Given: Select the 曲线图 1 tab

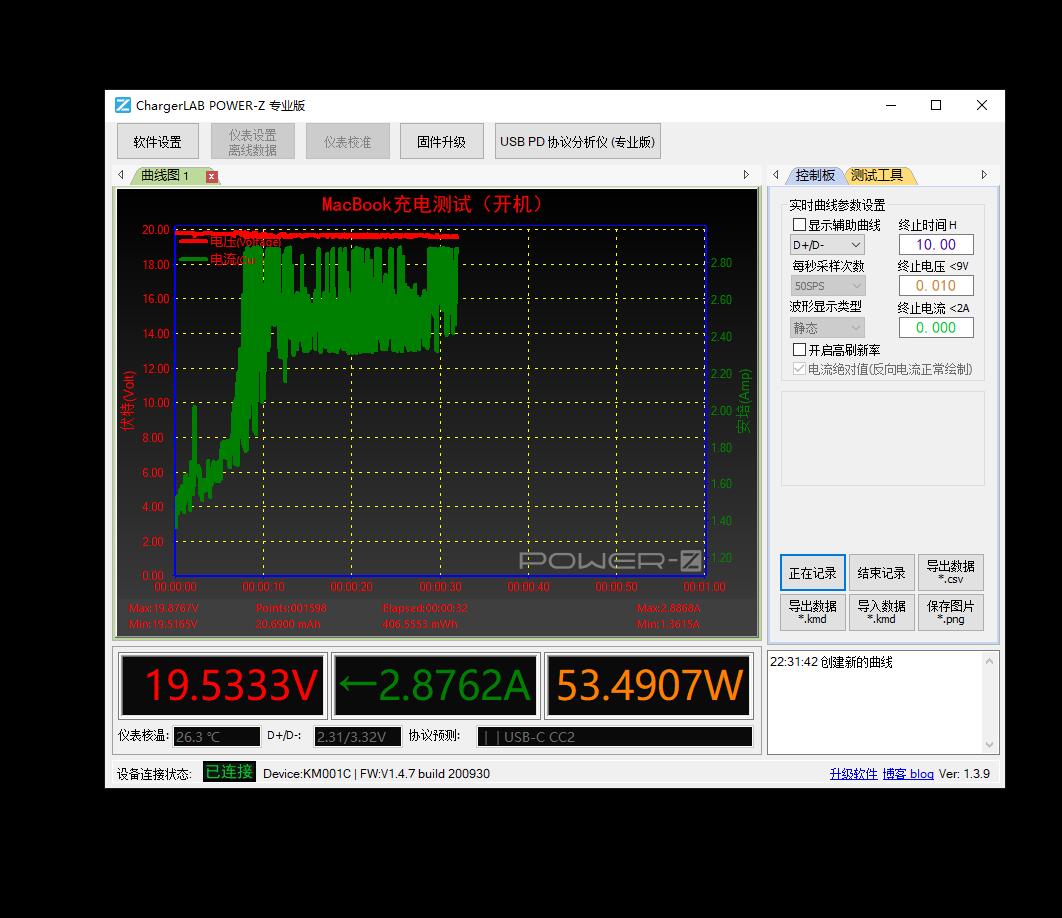Looking at the screenshot, I should pos(165,175).
